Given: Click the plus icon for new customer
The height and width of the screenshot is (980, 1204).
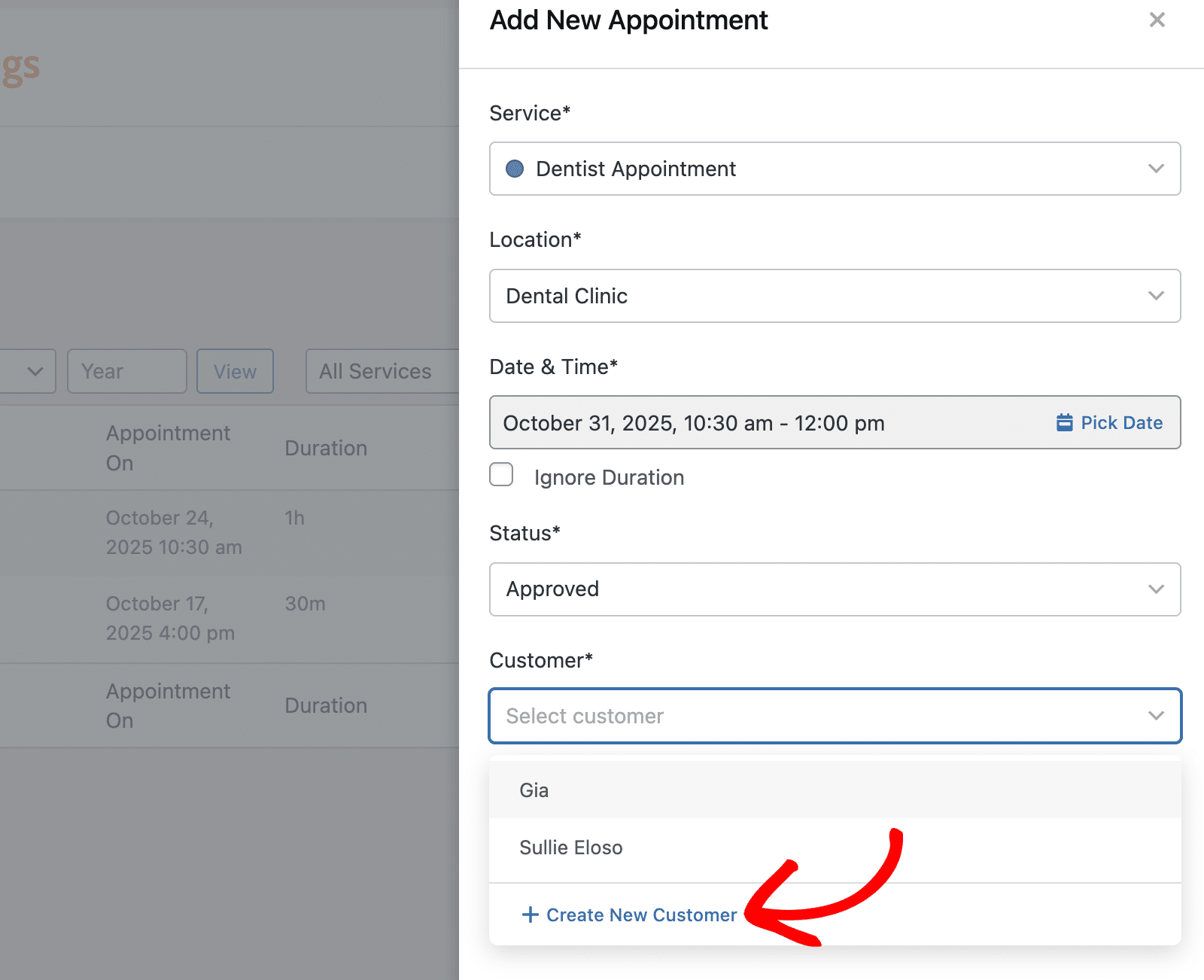Looking at the screenshot, I should (530, 915).
